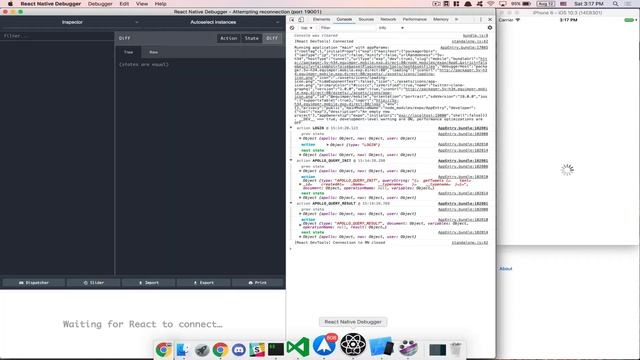This screenshot has height=360, width=640.
Task: Open the Network tab
Action: click(x=388, y=19)
